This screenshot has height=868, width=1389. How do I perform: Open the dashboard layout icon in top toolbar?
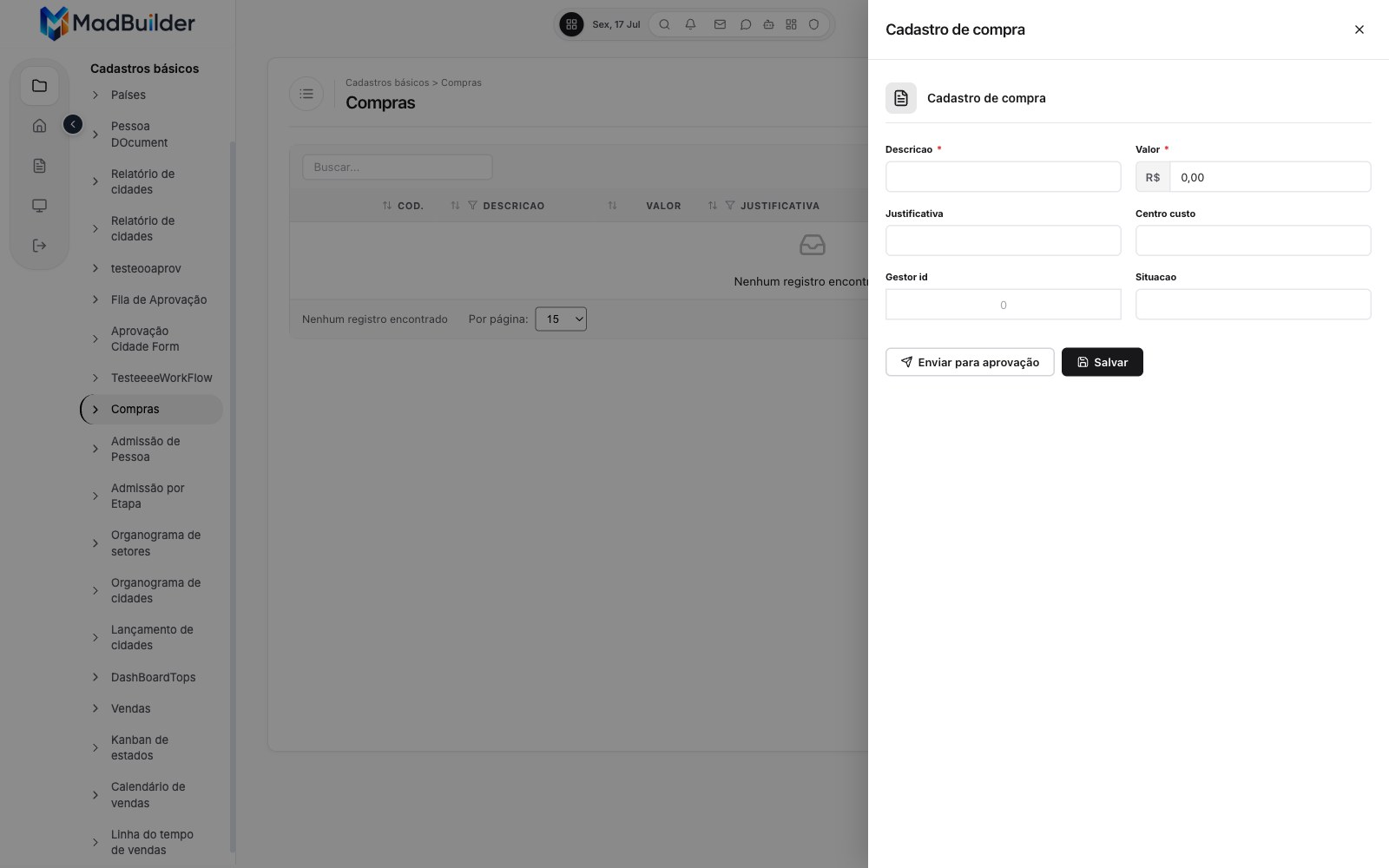tap(791, 24)
